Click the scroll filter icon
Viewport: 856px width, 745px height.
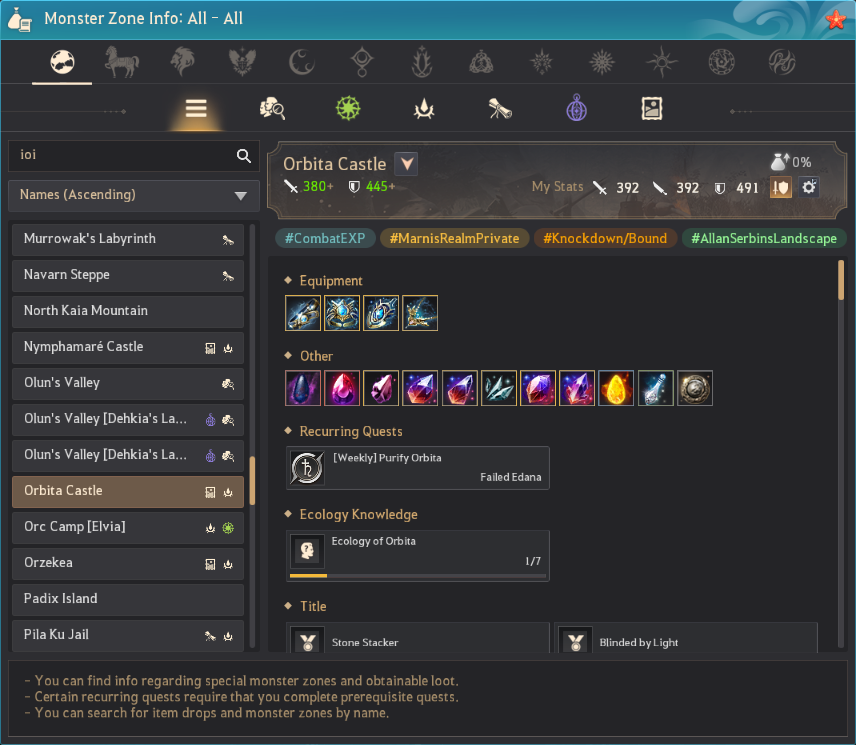500,109
